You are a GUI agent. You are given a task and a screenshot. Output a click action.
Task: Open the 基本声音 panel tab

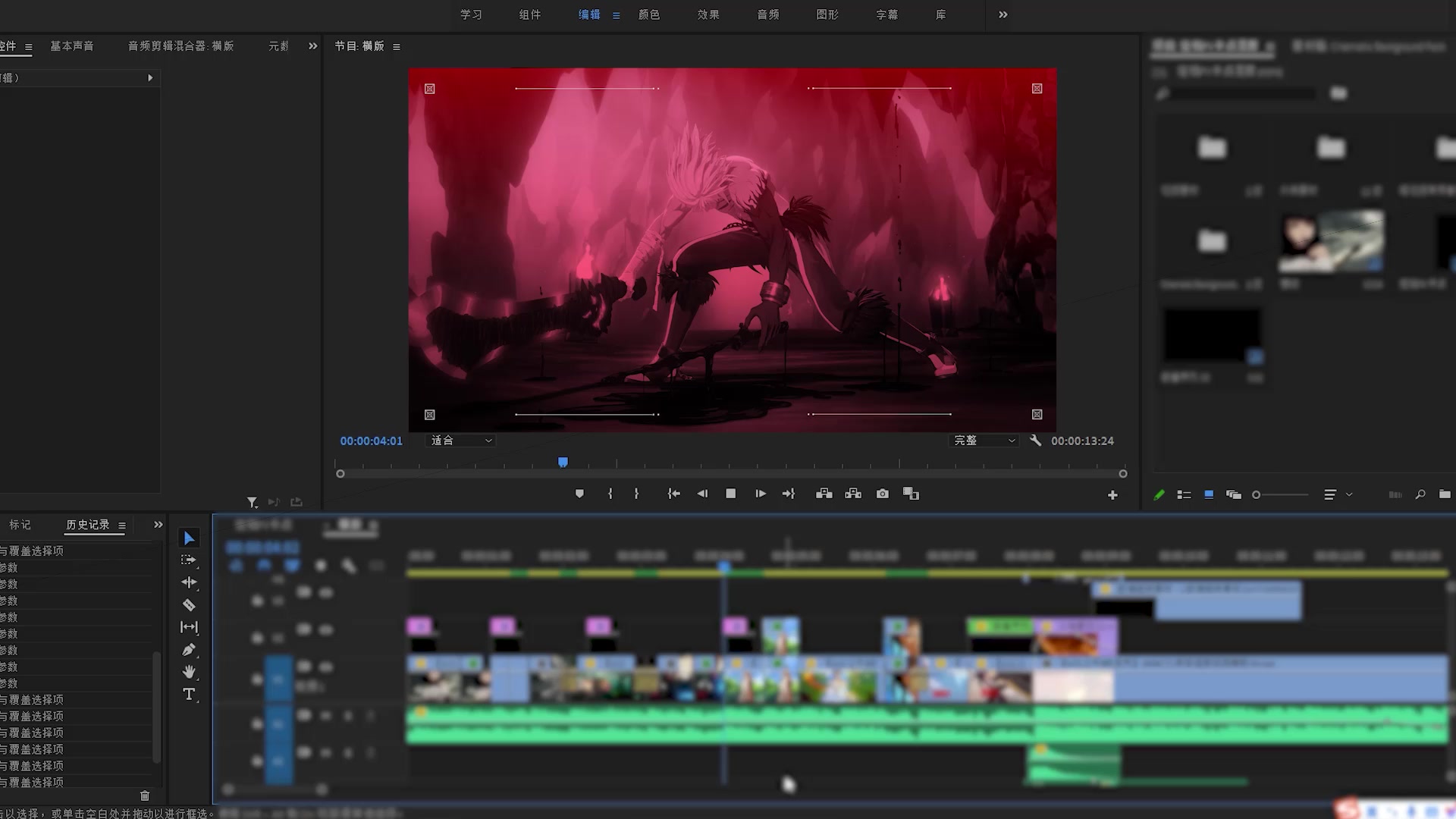point(72,46)
